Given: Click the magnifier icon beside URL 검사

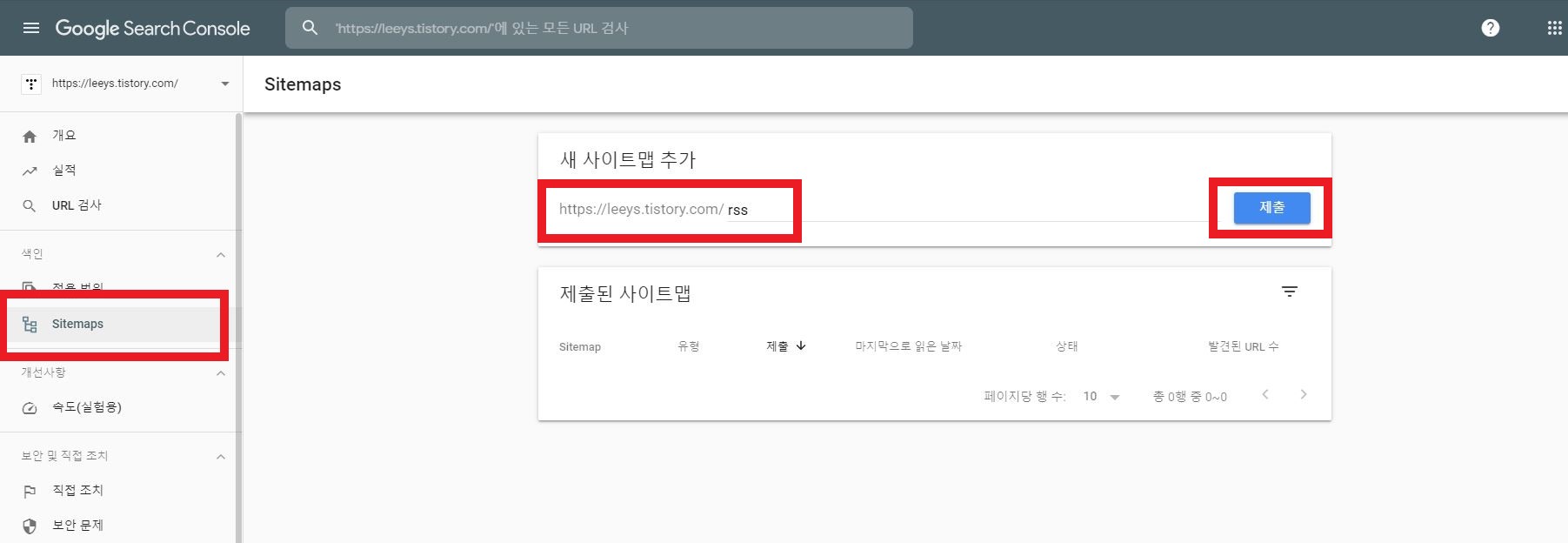Looking at the screenshot, I should (x=30, y=206).
